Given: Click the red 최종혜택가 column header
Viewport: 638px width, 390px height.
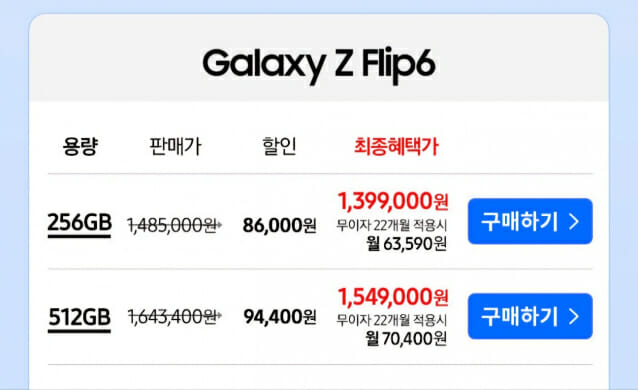Looking at the screenshot, I should click(396, 146).
